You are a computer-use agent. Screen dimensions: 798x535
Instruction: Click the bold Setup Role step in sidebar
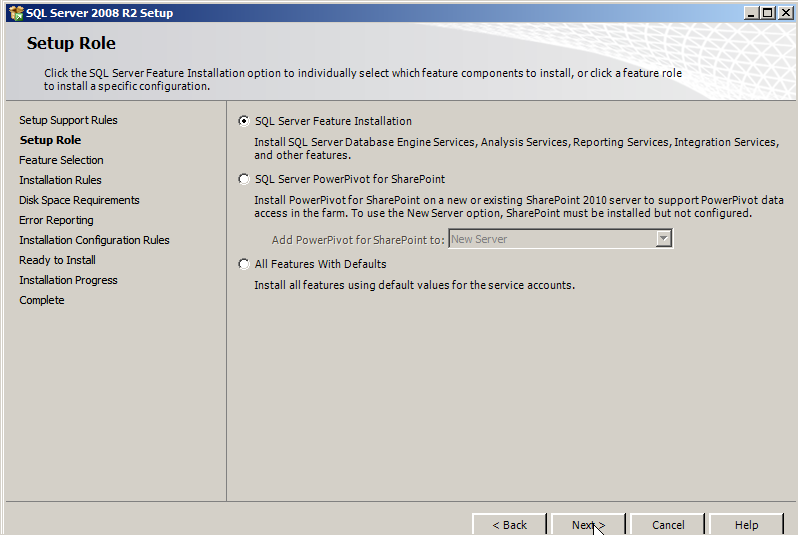coord(50,140)
